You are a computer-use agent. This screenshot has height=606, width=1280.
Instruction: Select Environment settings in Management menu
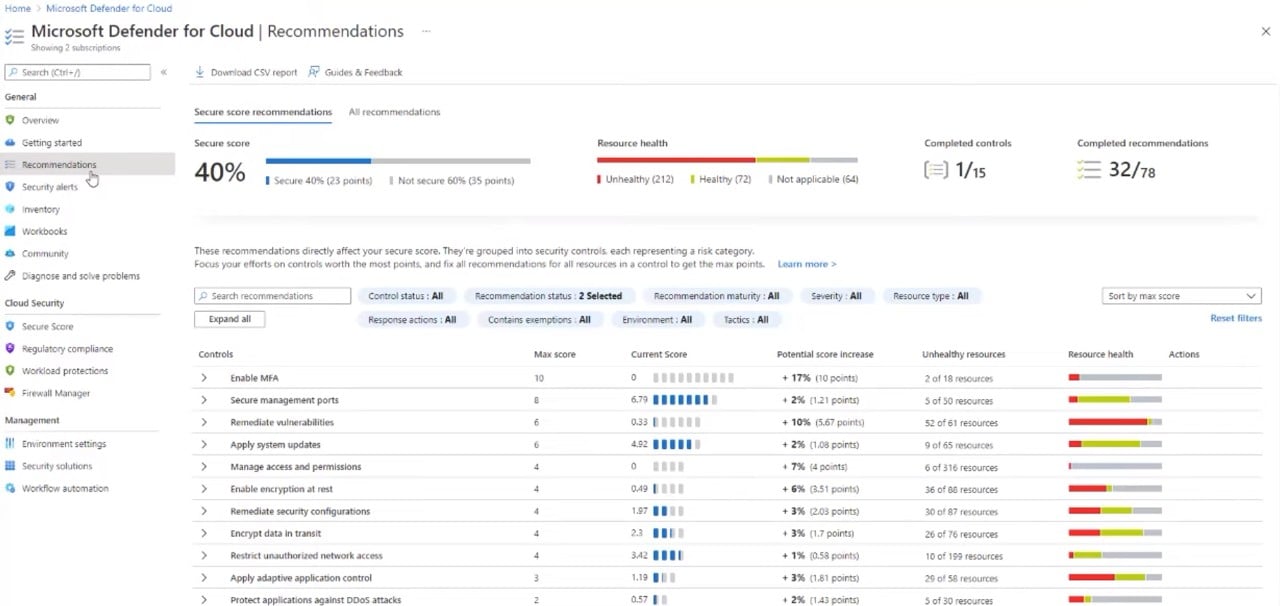[63, 444]
